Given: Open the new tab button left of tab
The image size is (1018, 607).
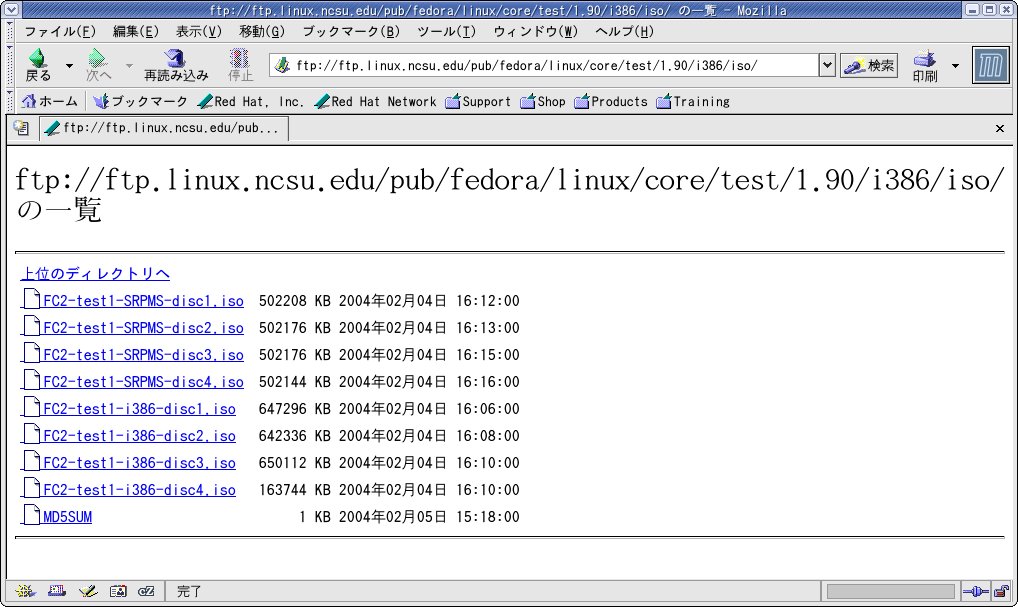Looking at the screenshot, I should pos(20,128).
